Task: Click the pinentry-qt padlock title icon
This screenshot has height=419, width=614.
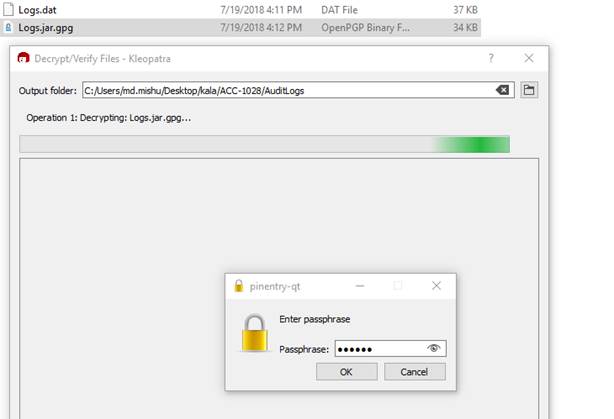Action: coord(238,286)
